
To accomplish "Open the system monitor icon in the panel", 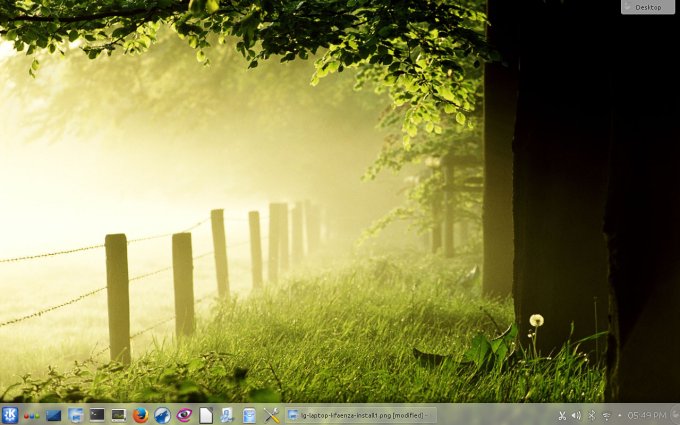I will (118, 415).
